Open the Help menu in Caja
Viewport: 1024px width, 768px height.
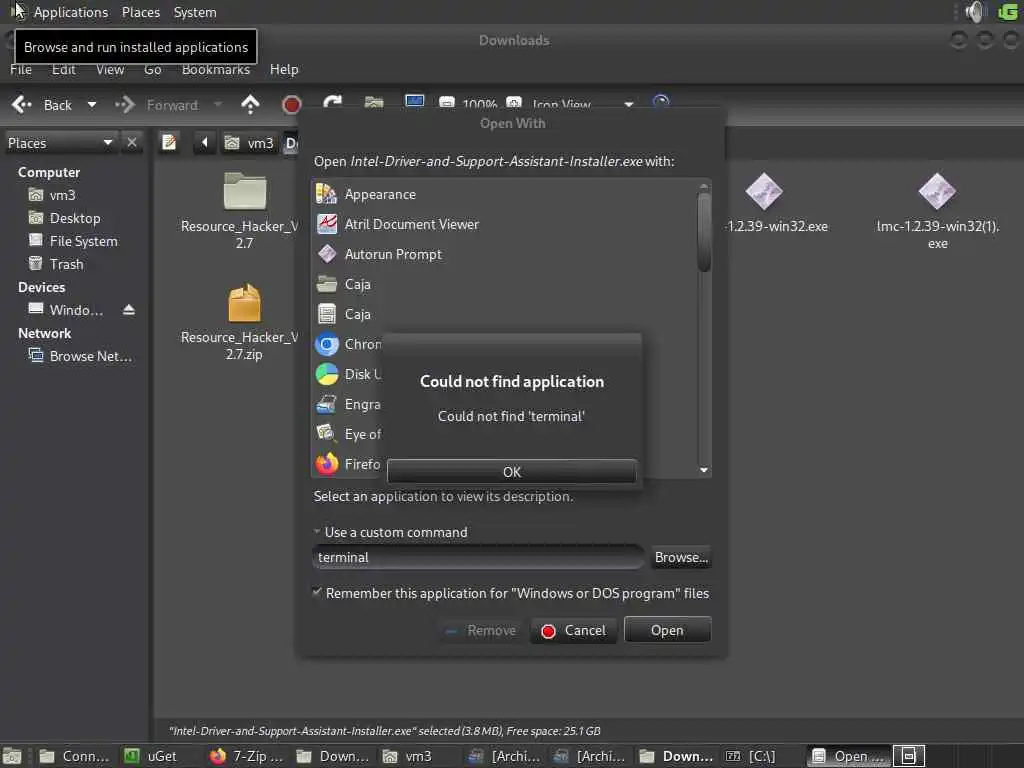point(283,69)
